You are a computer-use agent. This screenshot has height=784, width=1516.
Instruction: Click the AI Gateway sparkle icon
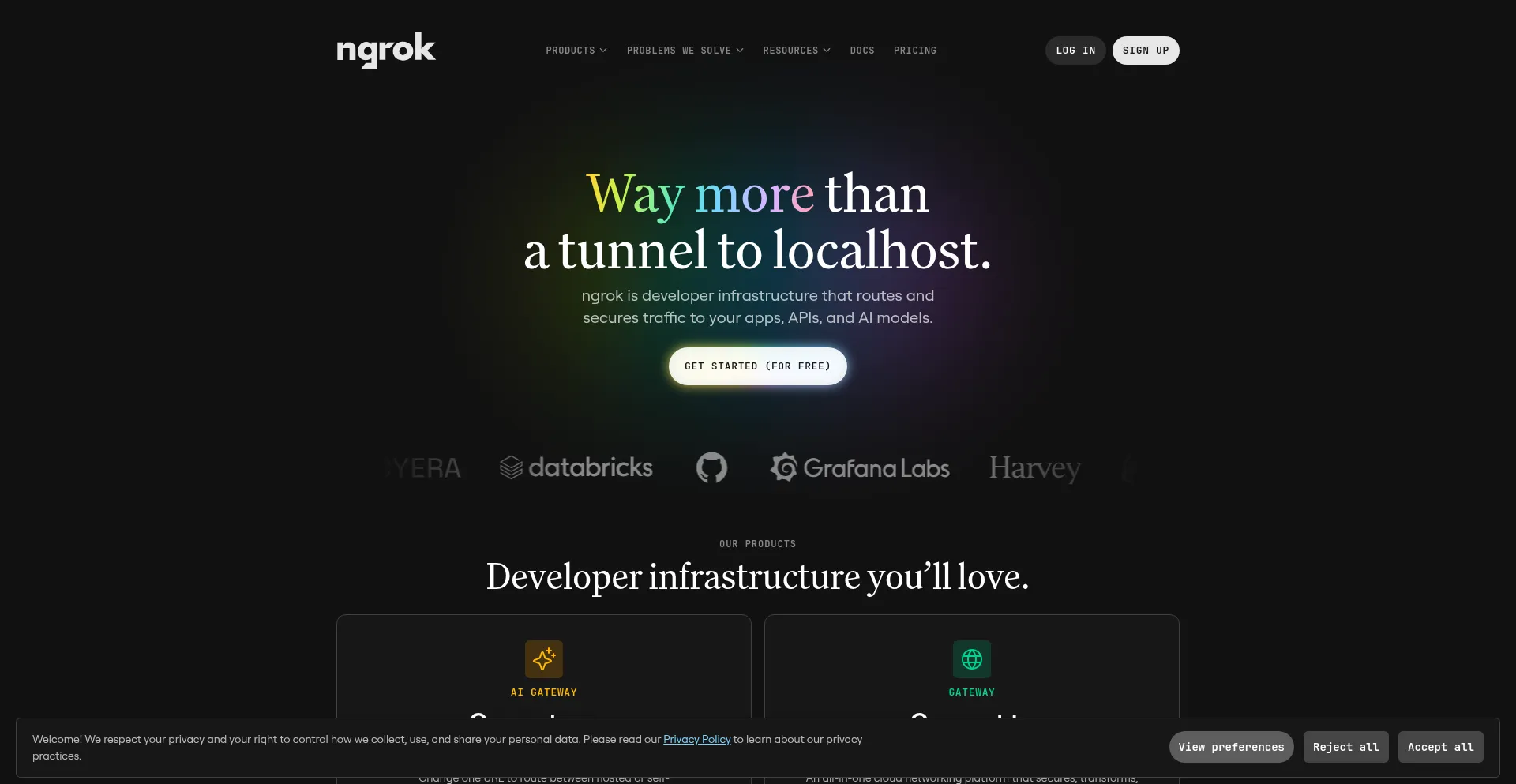tap(544, 659)
